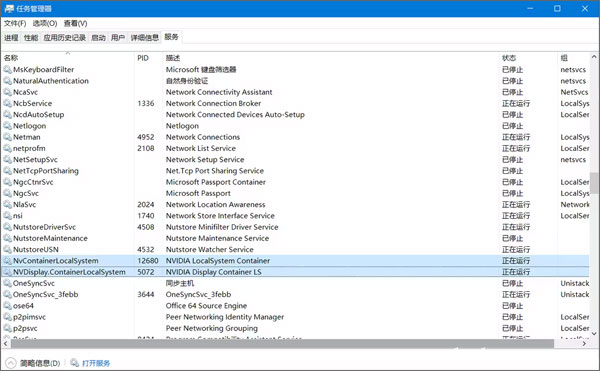Switch to the 详细信息 tab
This screenshot has height=371, width=600.
point(145,37)
